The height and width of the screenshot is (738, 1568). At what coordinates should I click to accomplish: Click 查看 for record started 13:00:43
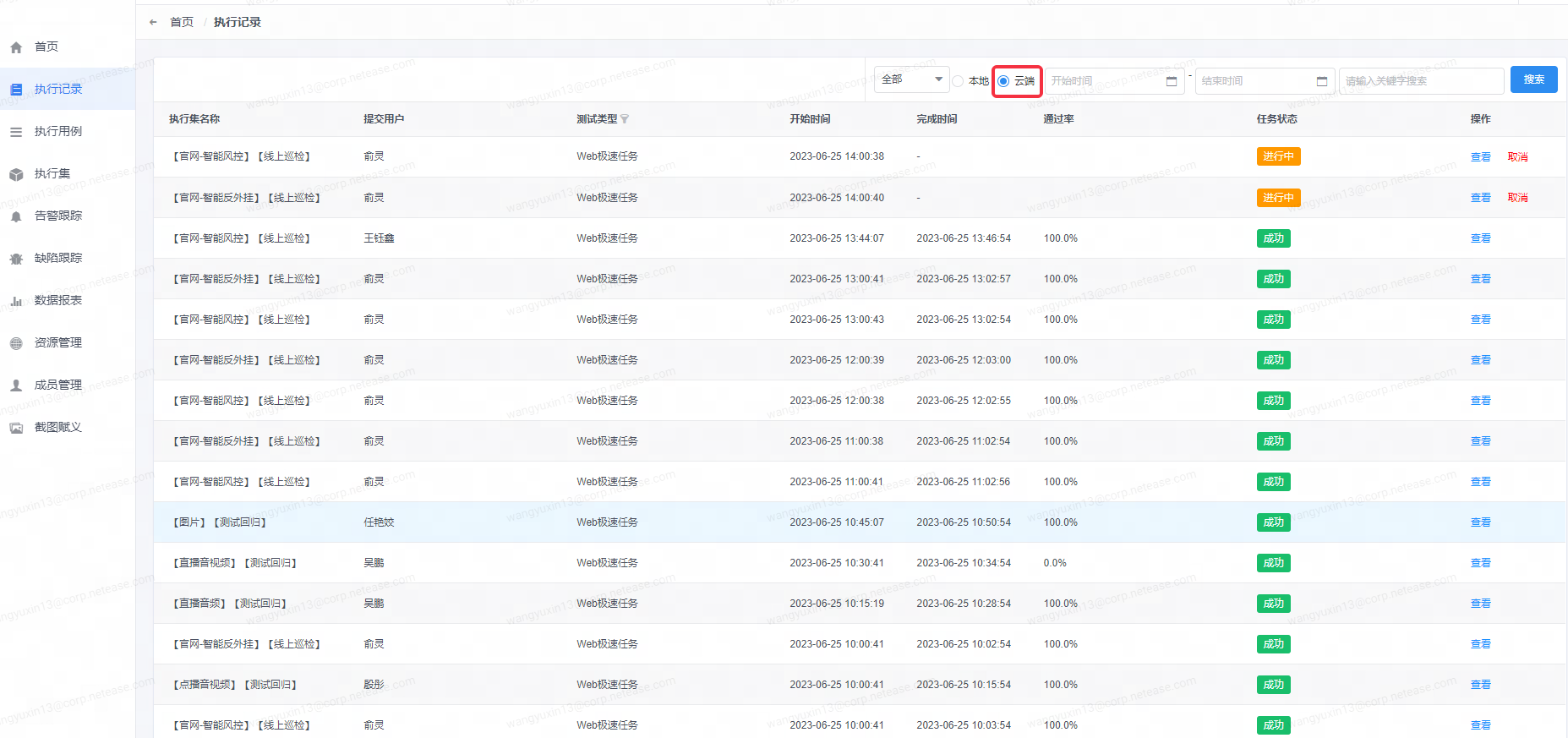point(1481,320)
